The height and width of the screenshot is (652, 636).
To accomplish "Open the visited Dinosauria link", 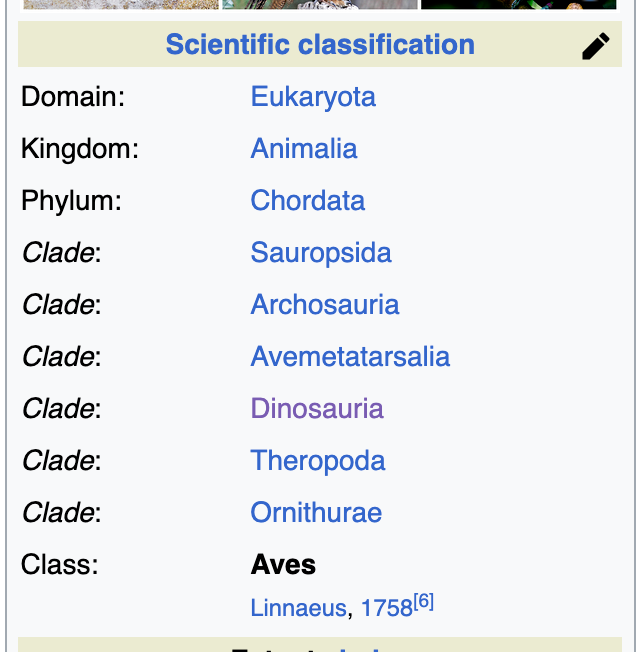I will tap(317, 409).
